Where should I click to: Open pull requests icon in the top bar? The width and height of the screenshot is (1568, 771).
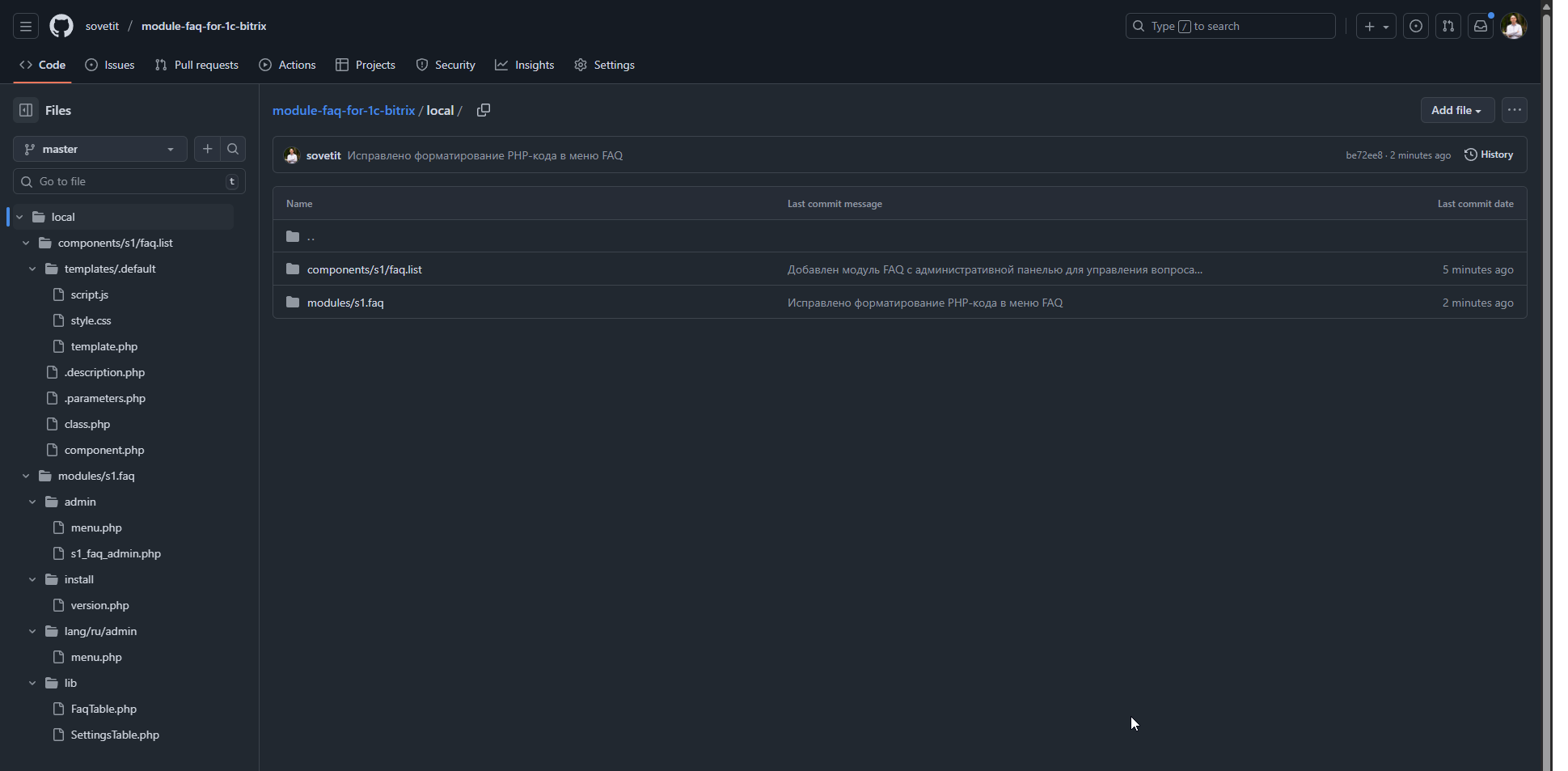click(x=1448, y=26)
